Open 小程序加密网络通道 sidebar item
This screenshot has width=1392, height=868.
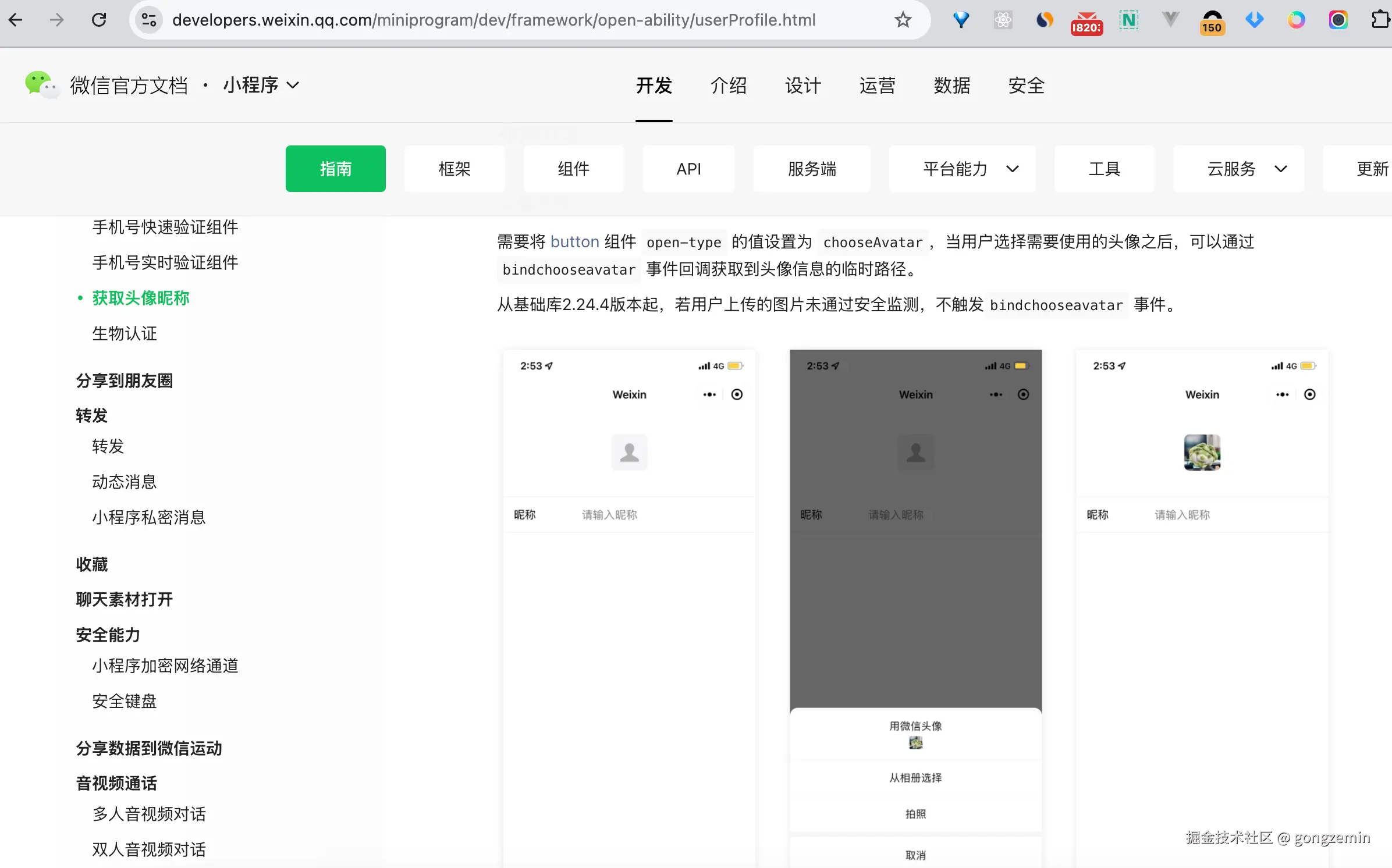[x=165, y=666]
